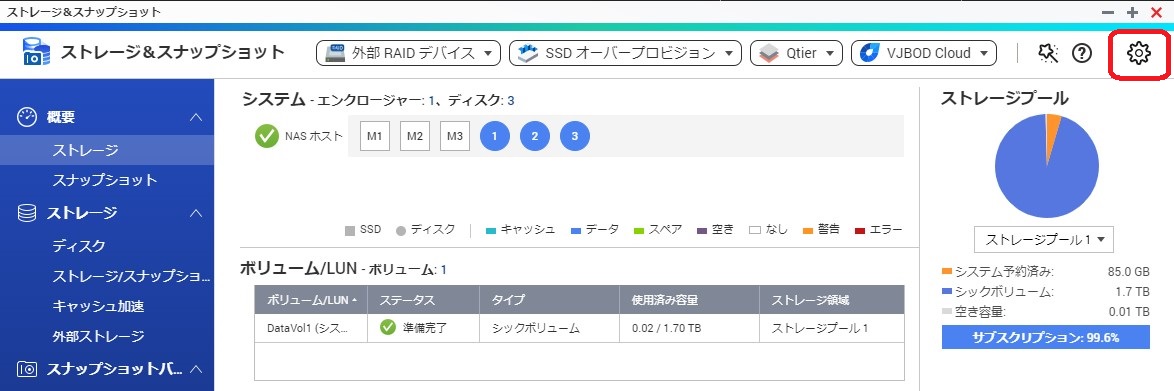1174x391 pixels.
Task: Open 外部 RAID デバイス dropdown
Action: coord(408,53)
